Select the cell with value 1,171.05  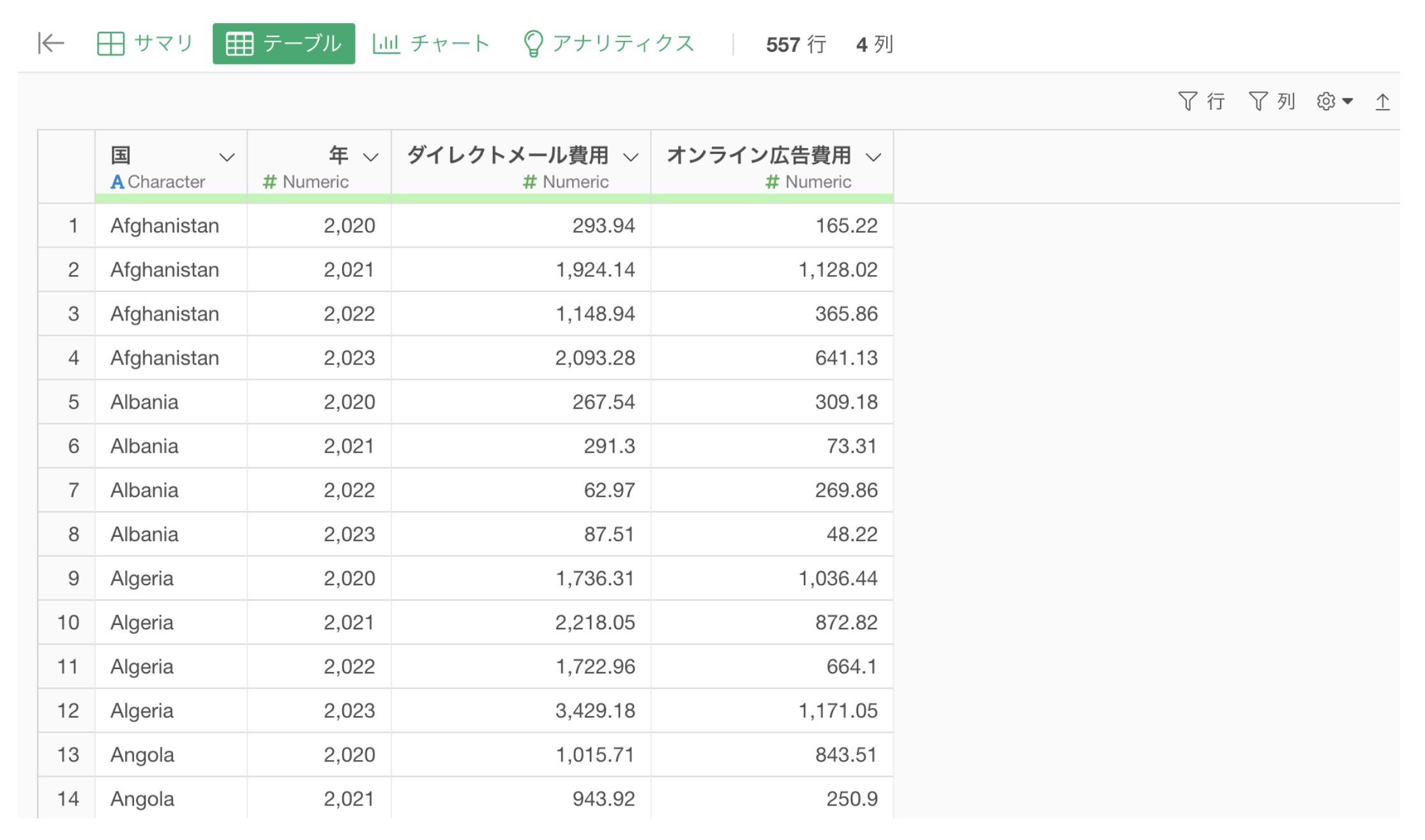772,710
